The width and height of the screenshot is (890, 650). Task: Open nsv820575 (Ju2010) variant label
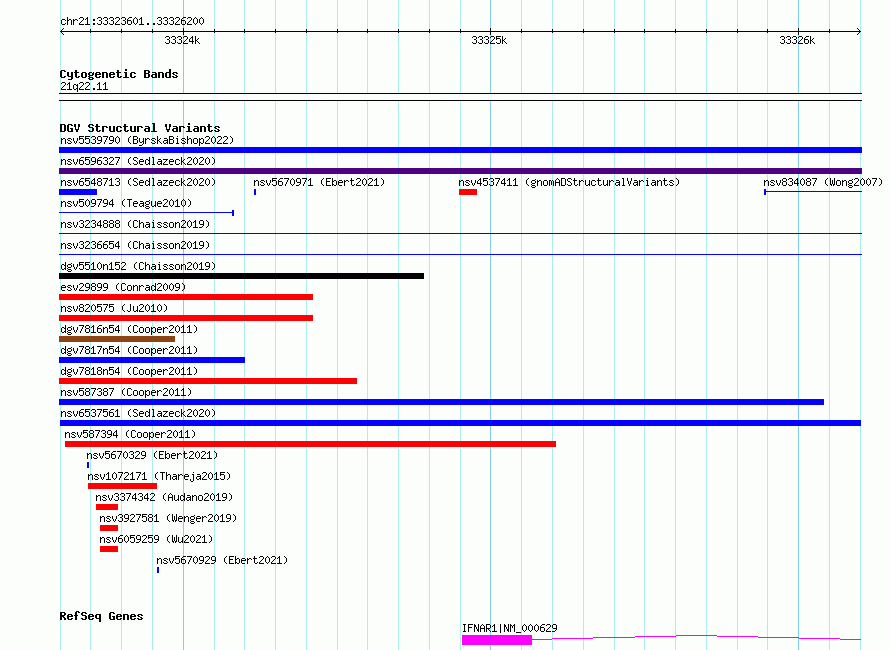(x=114, y=308)
